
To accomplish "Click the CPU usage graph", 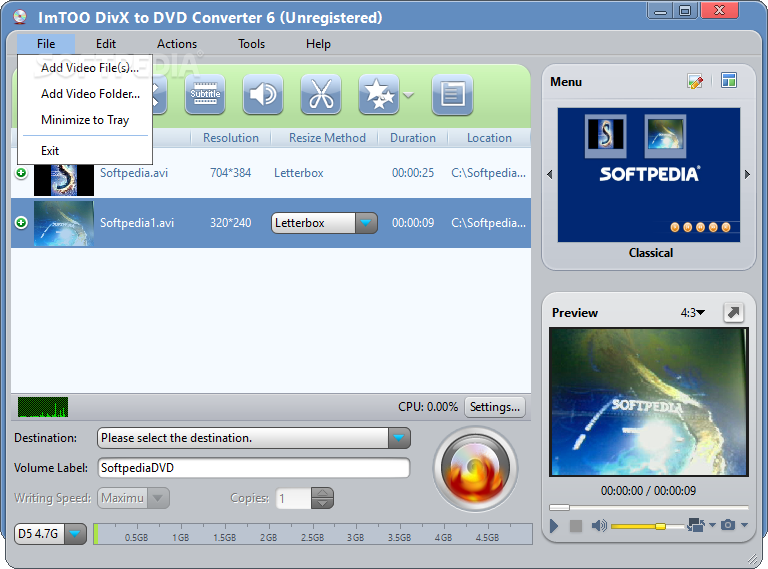I will (43, 407).
